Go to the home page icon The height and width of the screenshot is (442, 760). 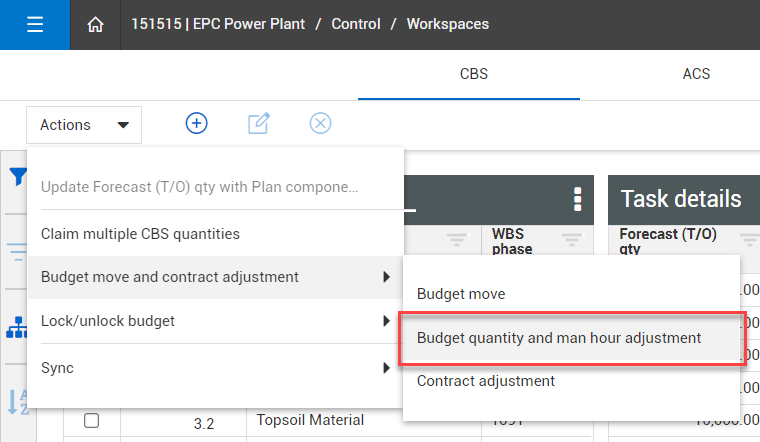point(96,25)
